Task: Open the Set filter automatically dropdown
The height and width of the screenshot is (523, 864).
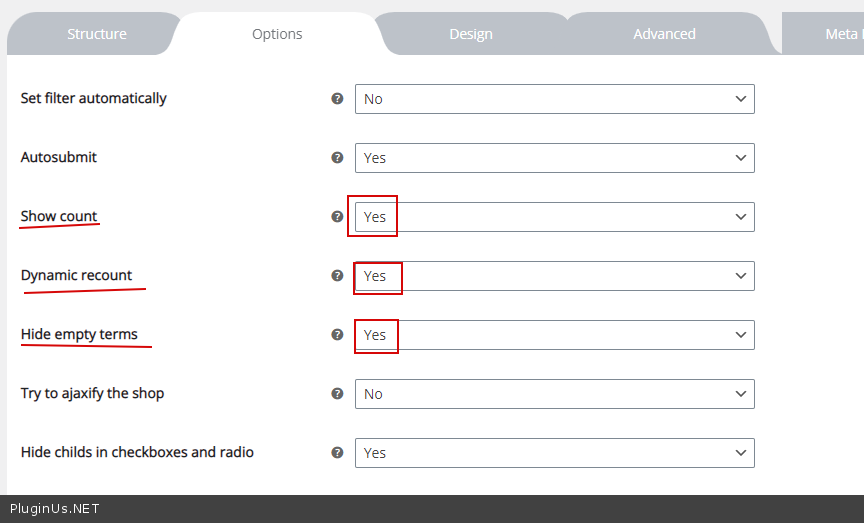Action: click(554, 99)
